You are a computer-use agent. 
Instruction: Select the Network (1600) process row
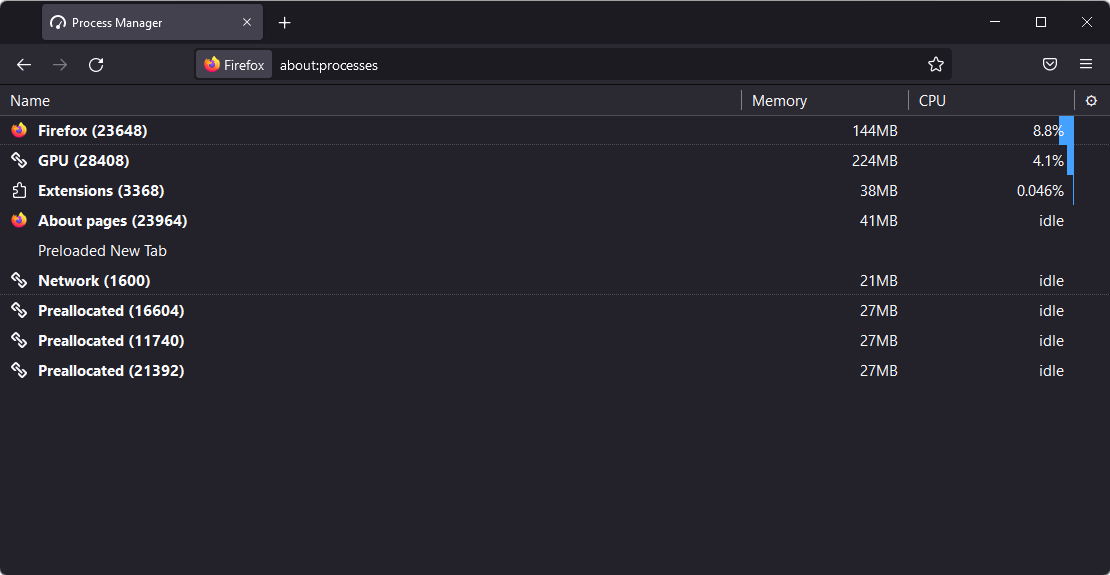tap(555, 280)
